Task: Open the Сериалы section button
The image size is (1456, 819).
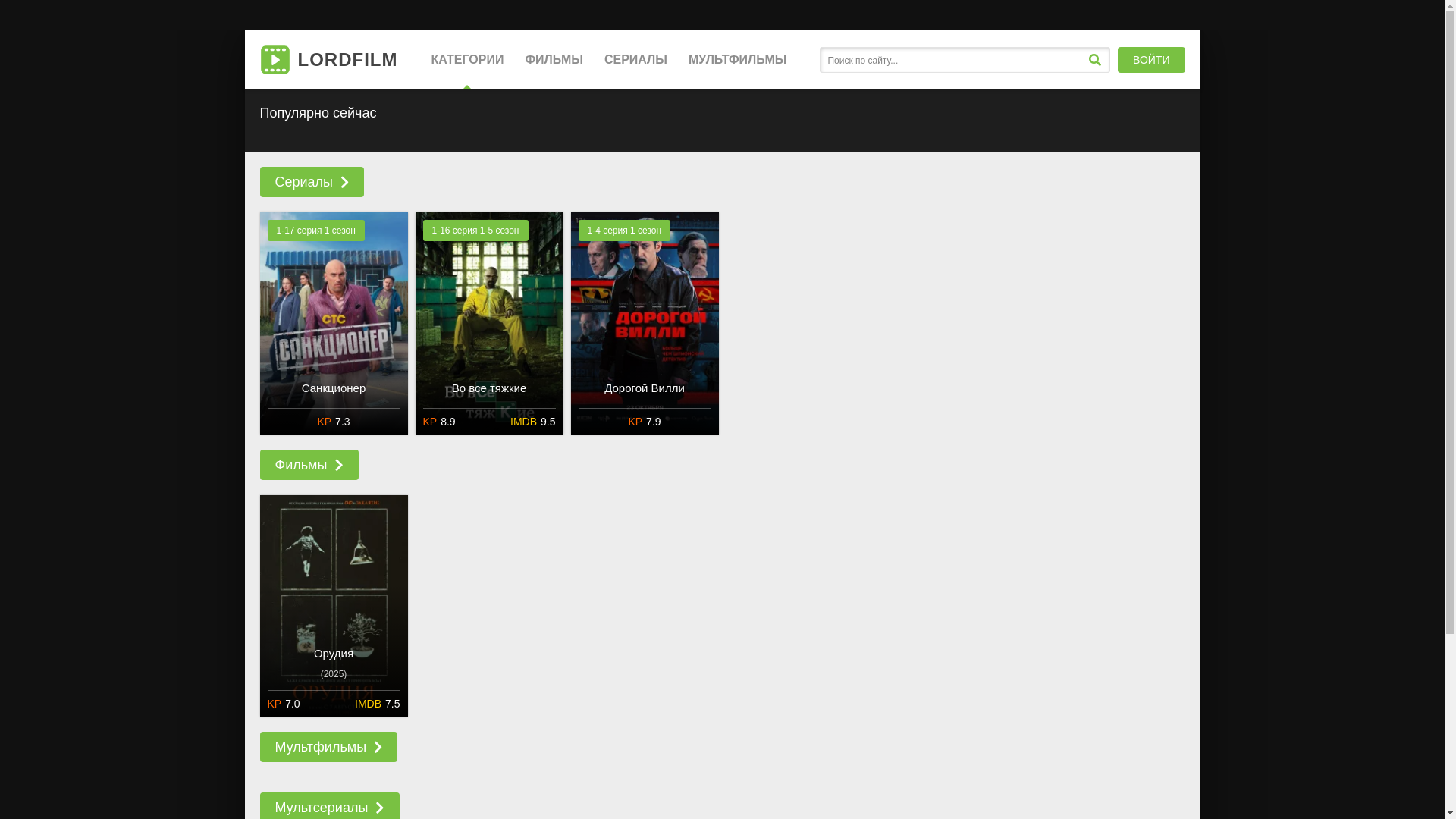Action: pos(312,182)
